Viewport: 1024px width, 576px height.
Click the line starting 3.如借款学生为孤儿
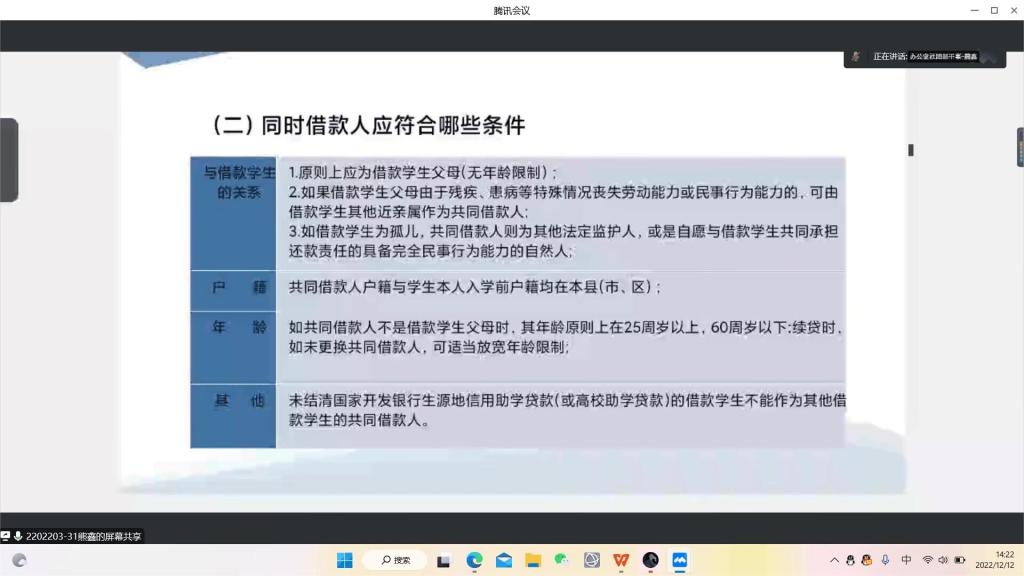[x=563, y=231]
